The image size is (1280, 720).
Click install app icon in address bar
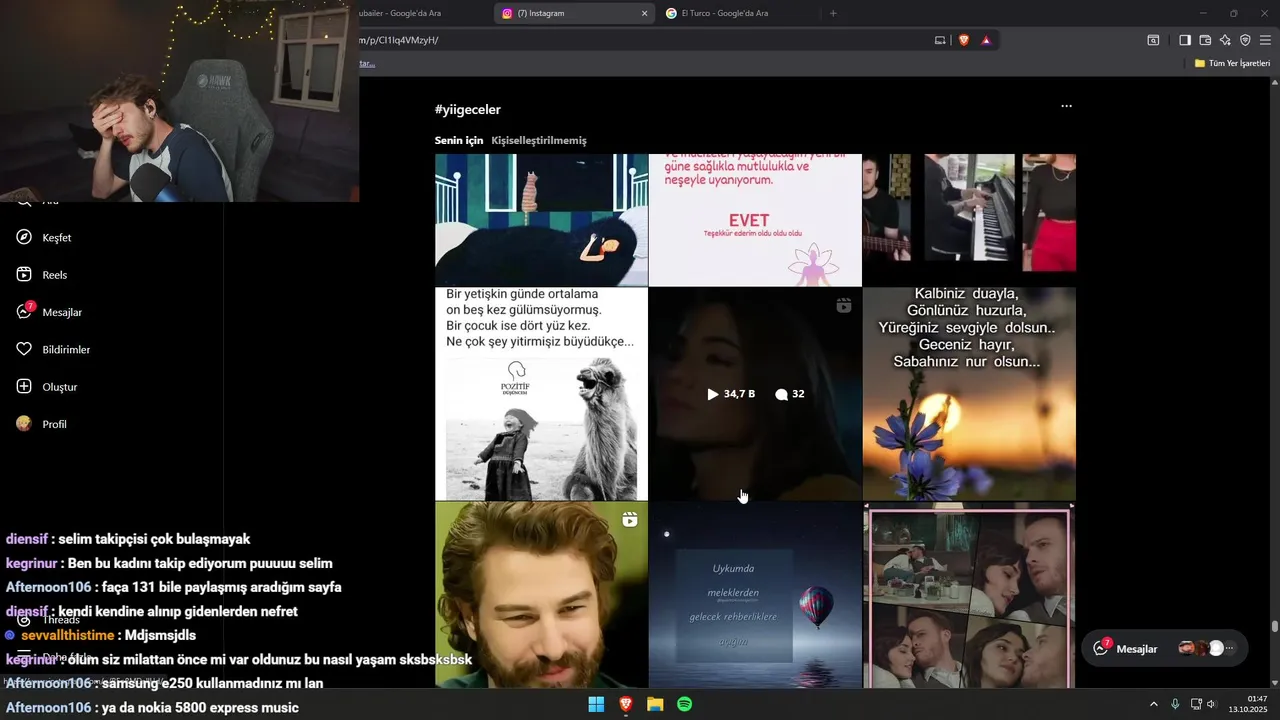click(939, 40)
